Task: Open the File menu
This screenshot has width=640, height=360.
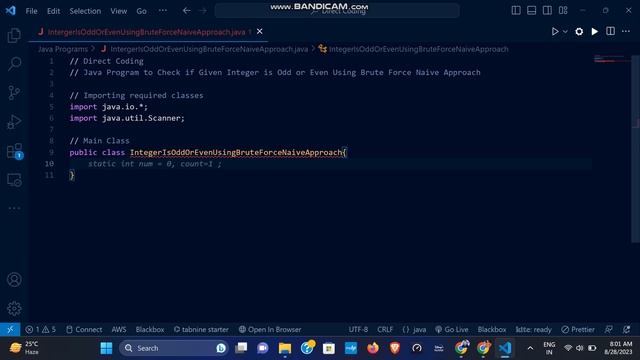Action: click(31, 11)
